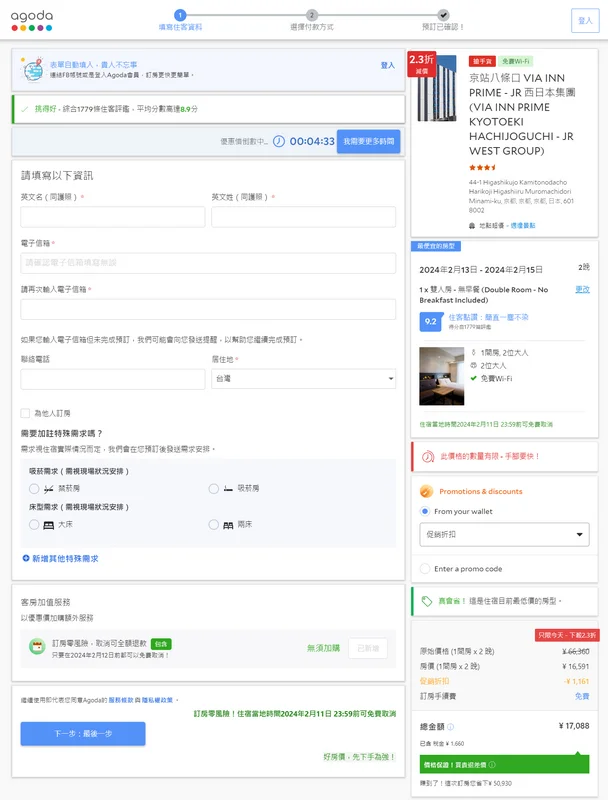608x800 pixels.
Task: Click the 下一步：最後一步 button
Action: point(83,734)
